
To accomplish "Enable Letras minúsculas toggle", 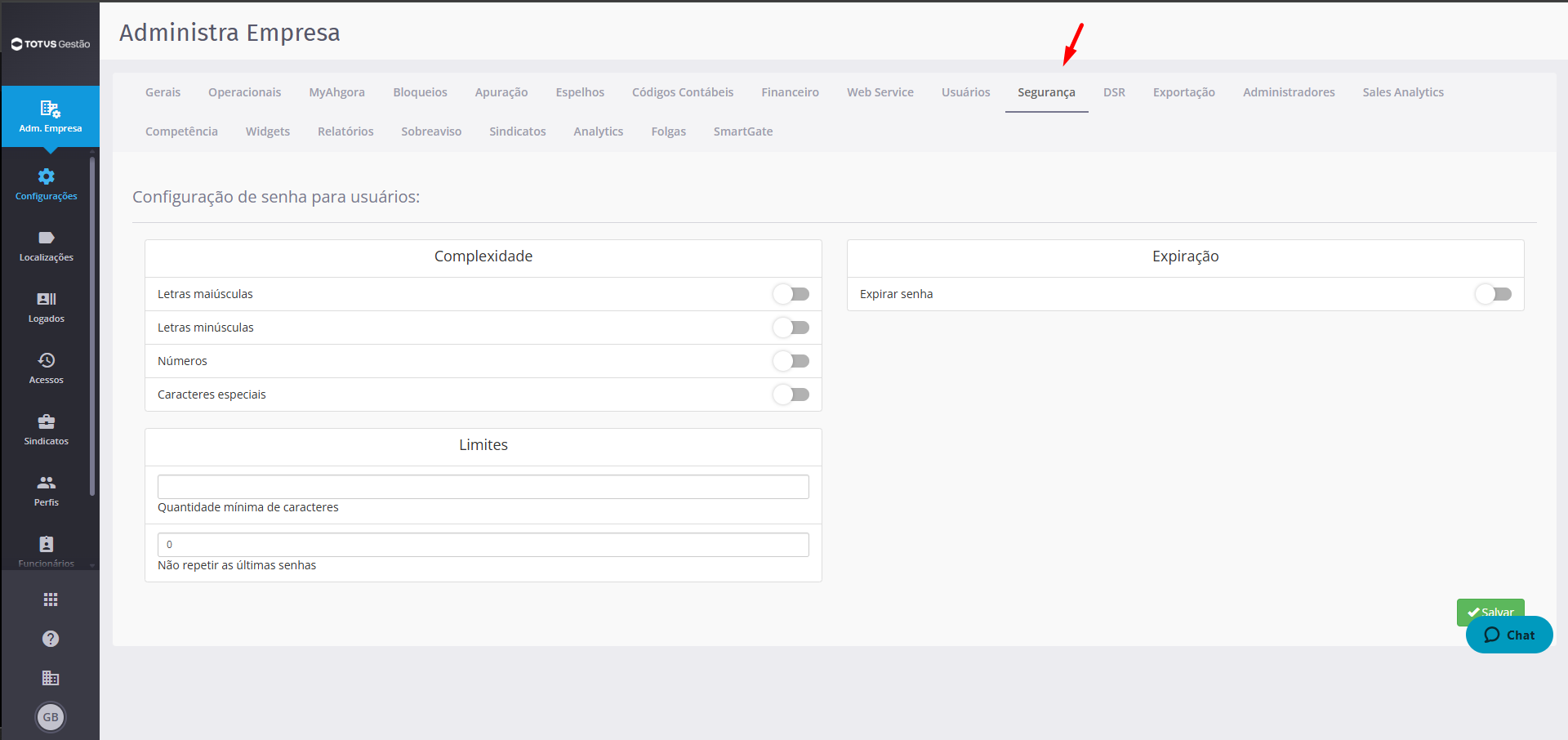I will (791, 328).
